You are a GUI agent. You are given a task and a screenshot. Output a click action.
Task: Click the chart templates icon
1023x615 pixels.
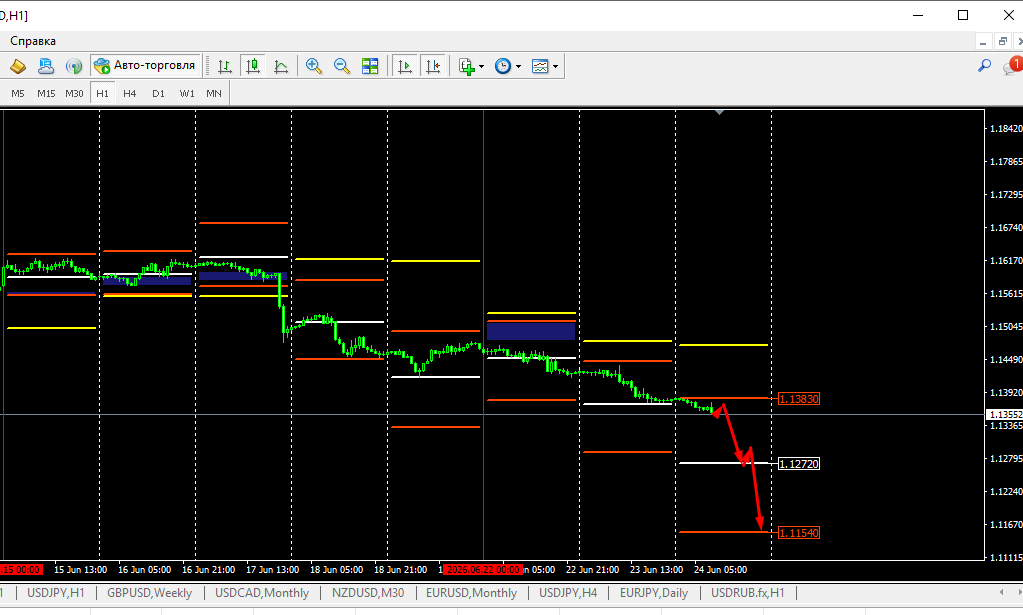point(540,66)
